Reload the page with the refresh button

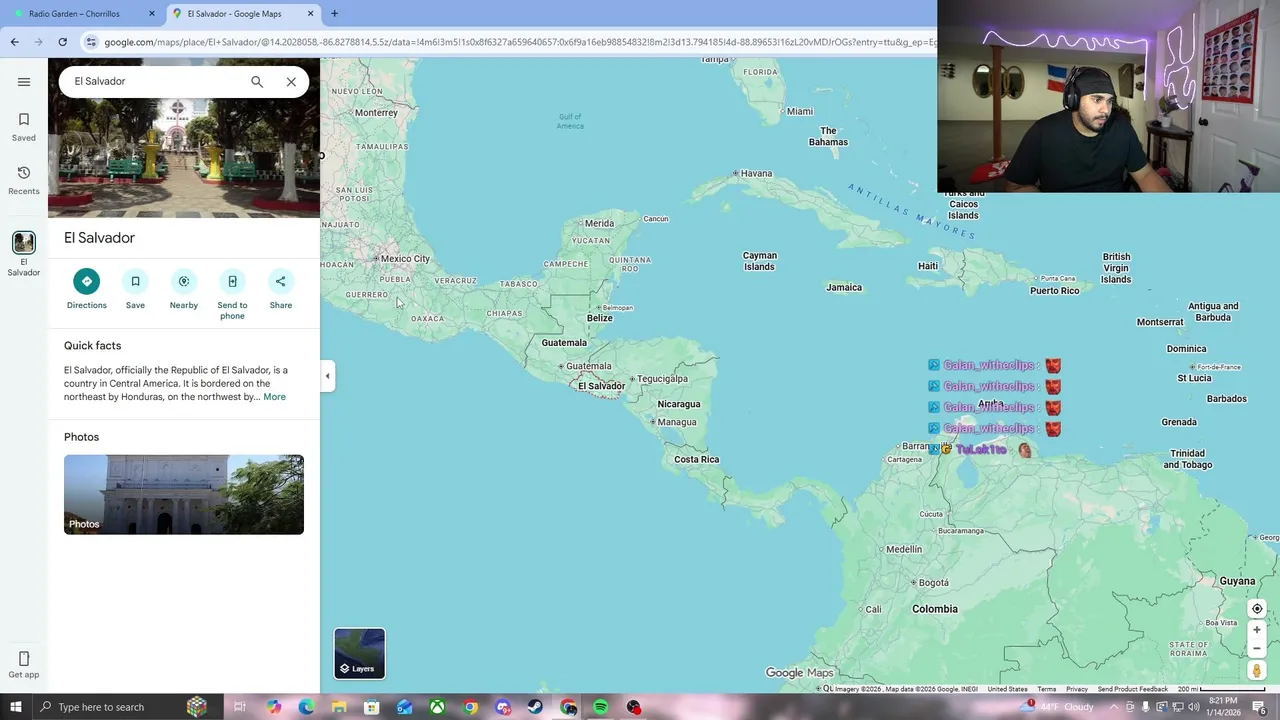62,42
